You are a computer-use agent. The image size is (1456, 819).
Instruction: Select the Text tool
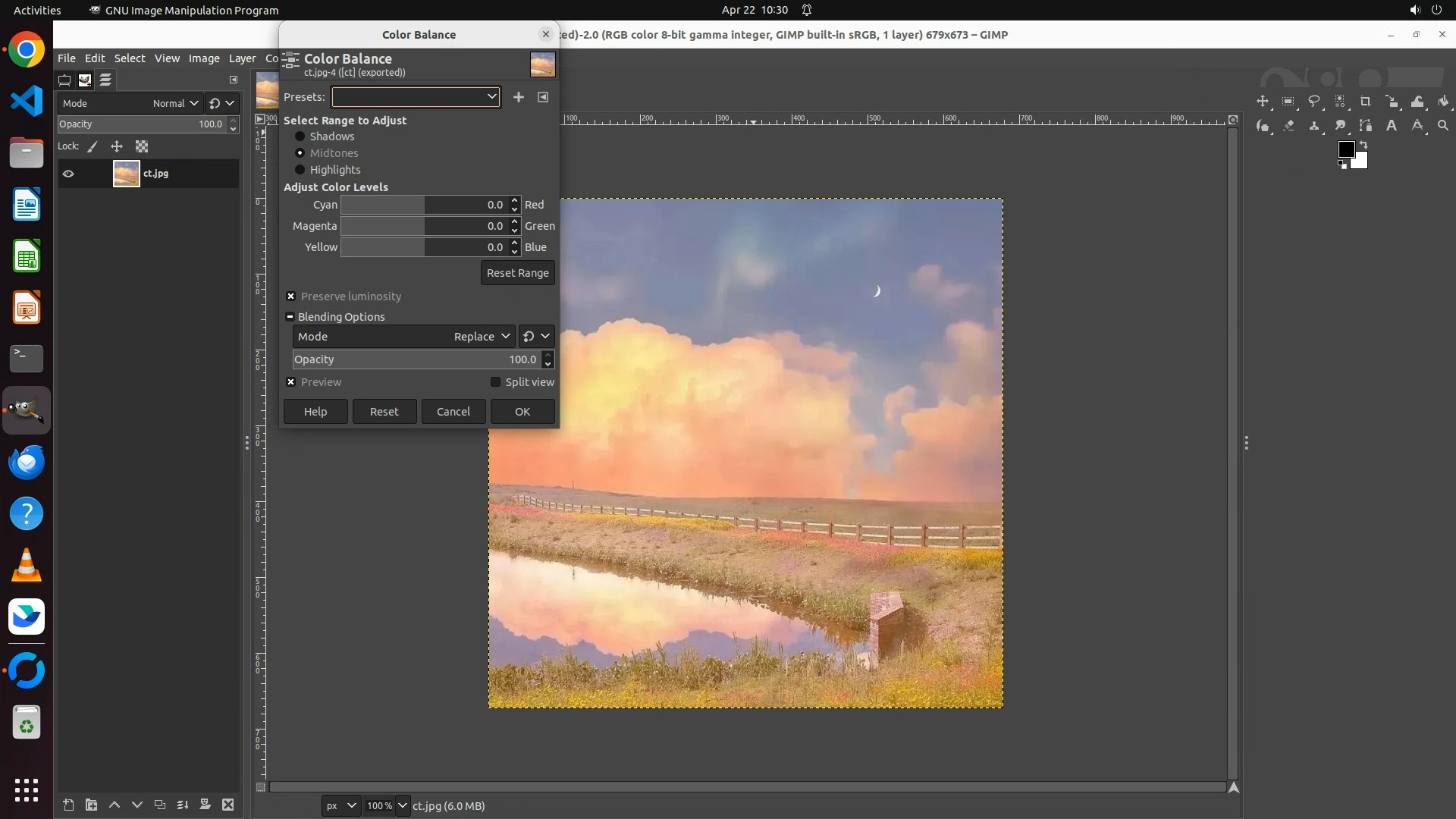1392,126
